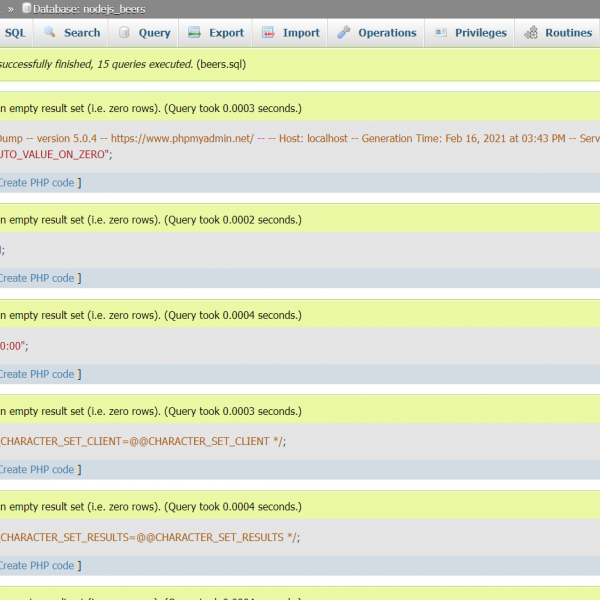This screenshot has height=600, width=600.
Task: Click the database icon in the breadcrumb
Action: 26,8
